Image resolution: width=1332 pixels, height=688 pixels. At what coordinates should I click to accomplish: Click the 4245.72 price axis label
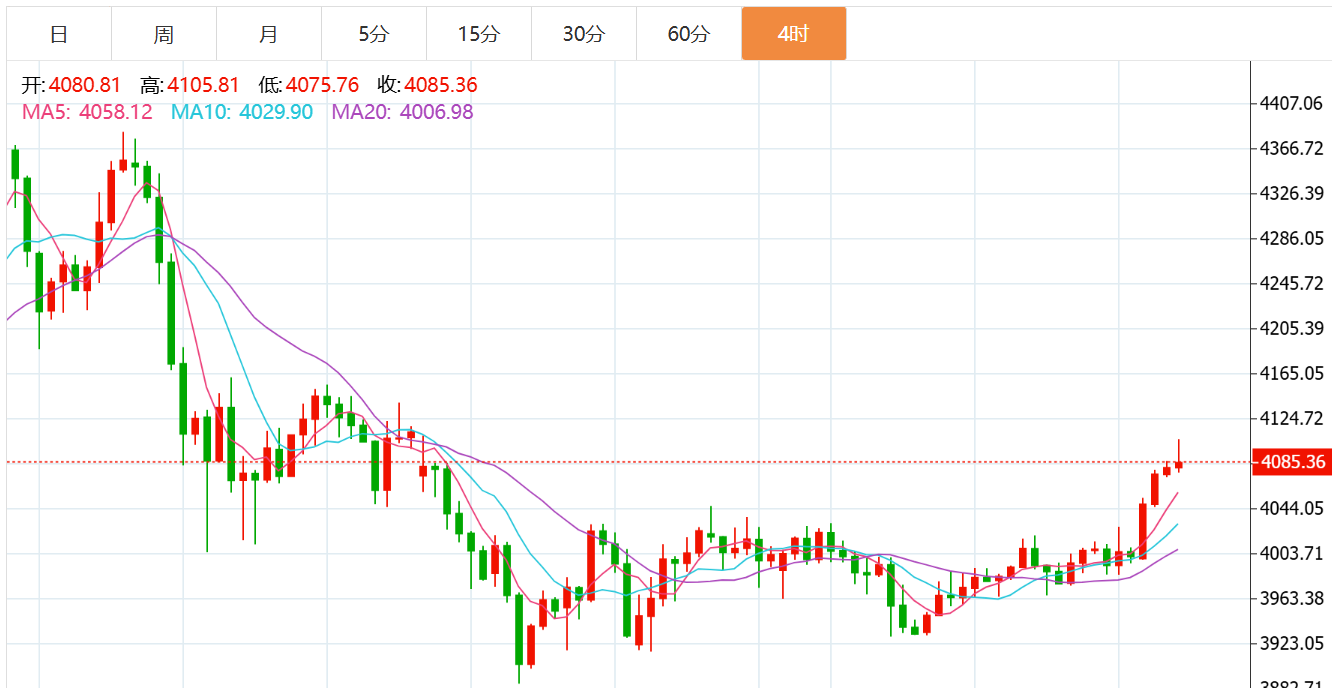coord(1294,283)
